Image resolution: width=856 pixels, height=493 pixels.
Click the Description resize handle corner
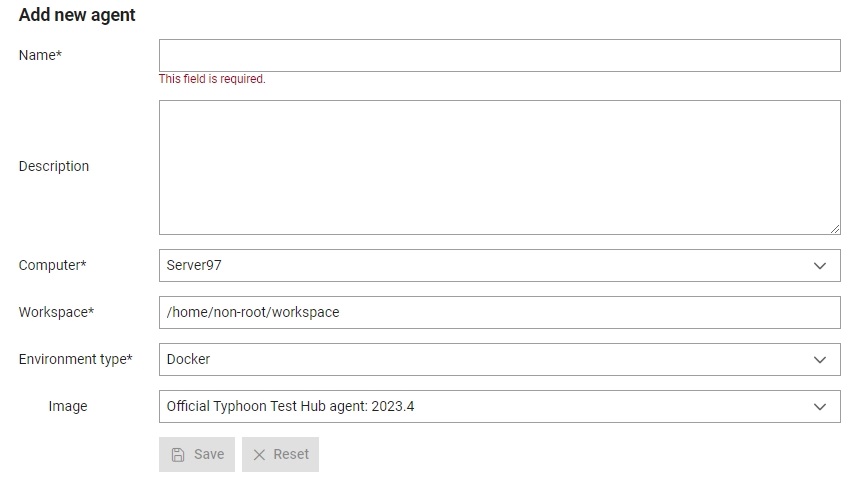835,229
